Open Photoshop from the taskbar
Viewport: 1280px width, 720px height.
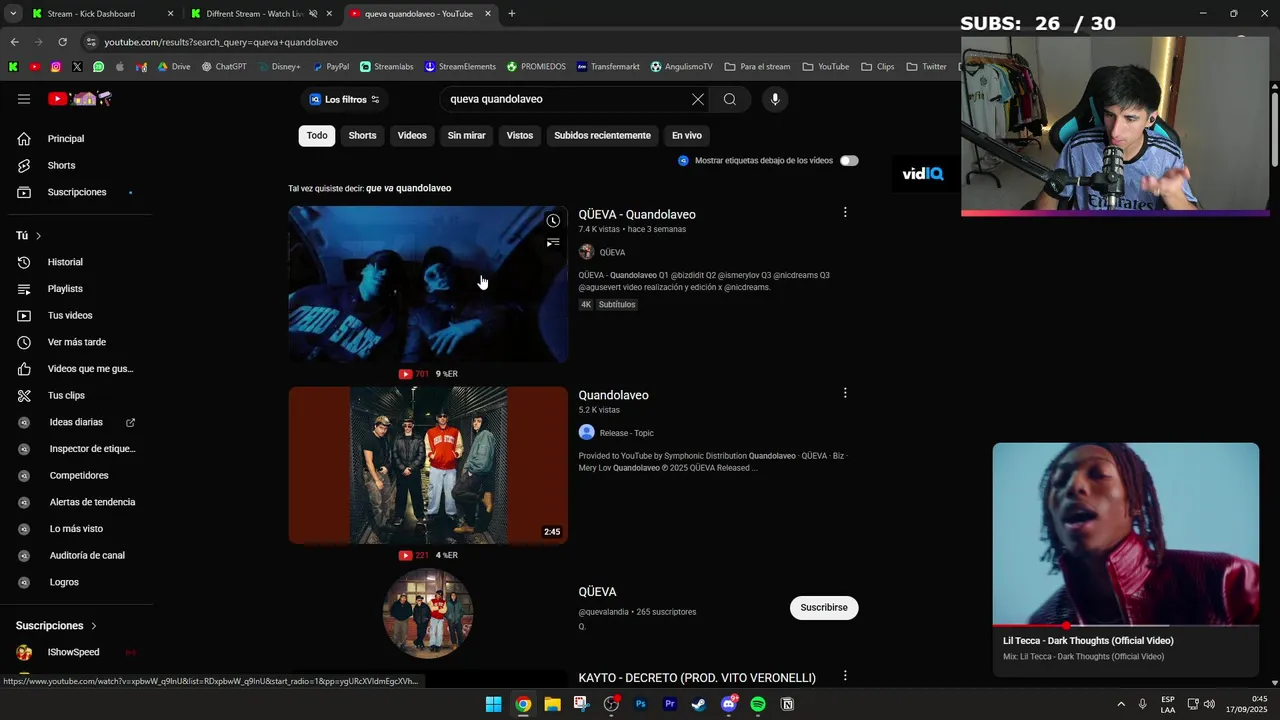point(641,704)
